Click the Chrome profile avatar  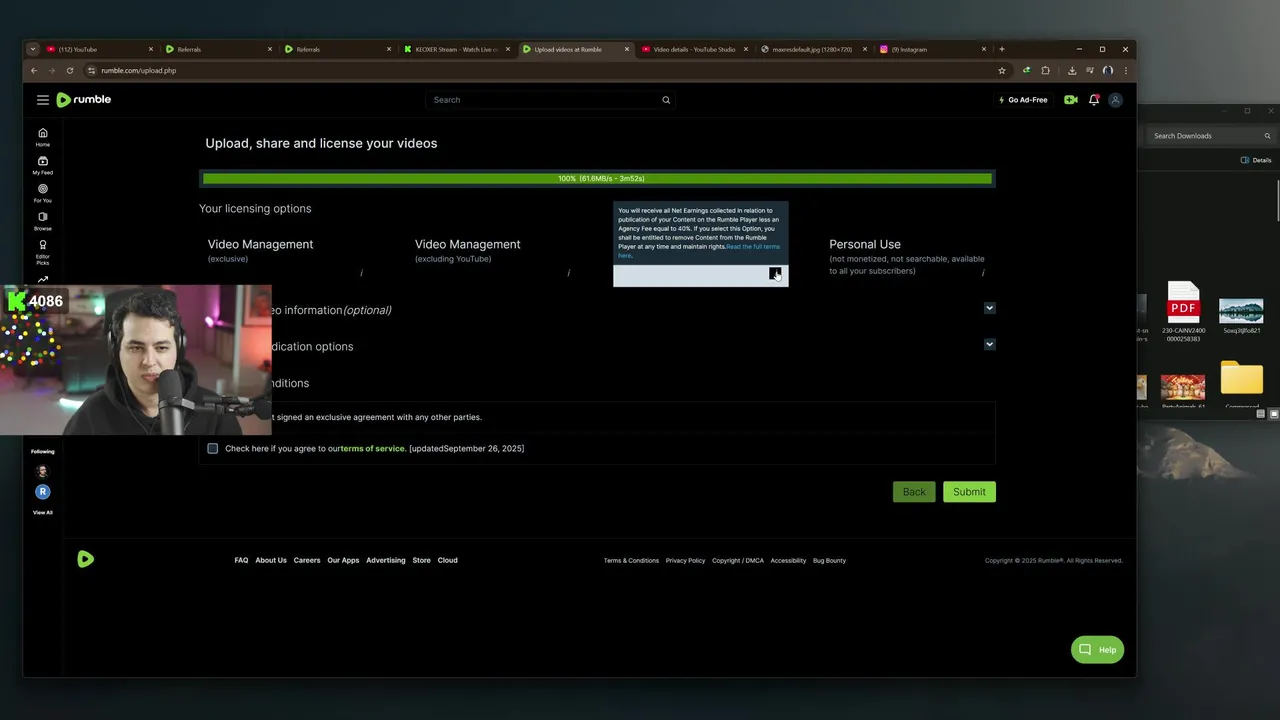click(1108, 71)
